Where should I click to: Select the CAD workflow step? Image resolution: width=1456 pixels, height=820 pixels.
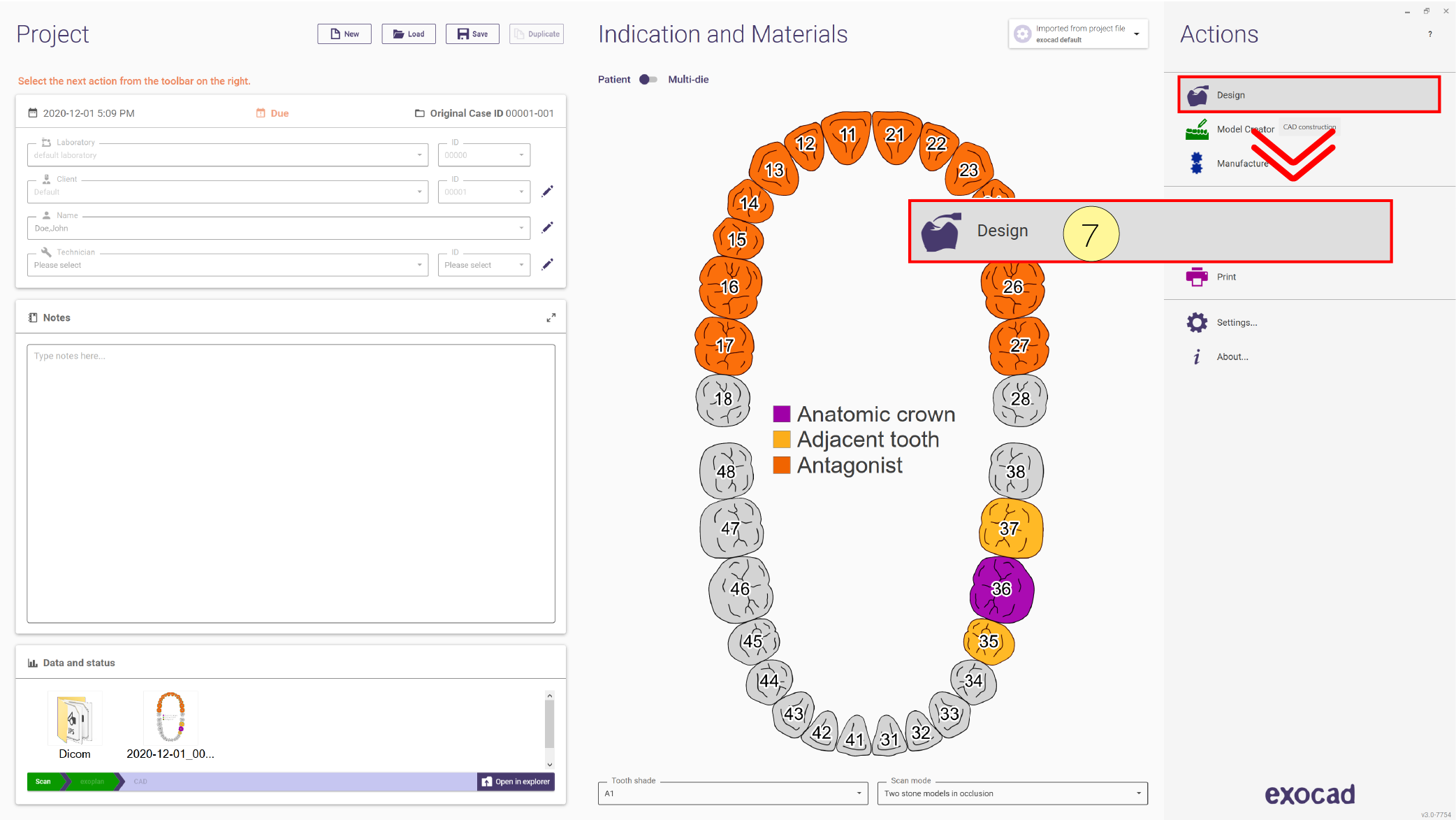[x=140, y=782]
